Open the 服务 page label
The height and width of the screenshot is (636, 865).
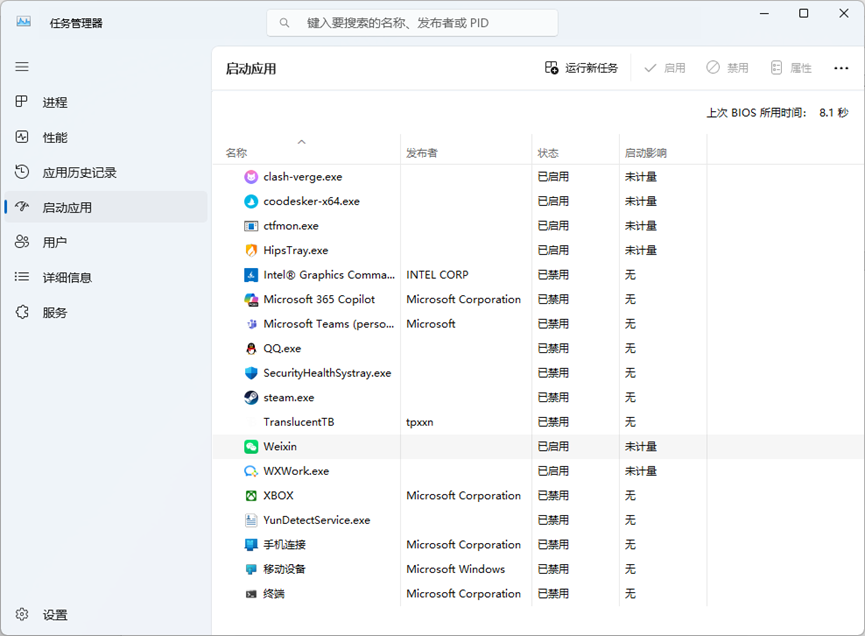click(55, 312)
